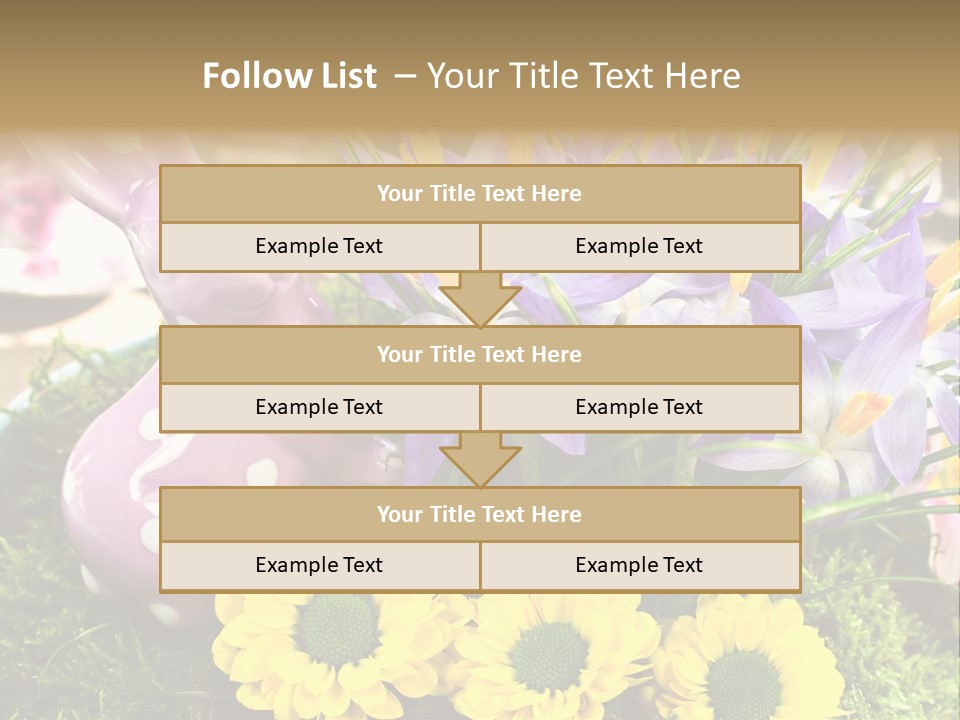Click the "Your Title Text Here" part of slide title

583,76
